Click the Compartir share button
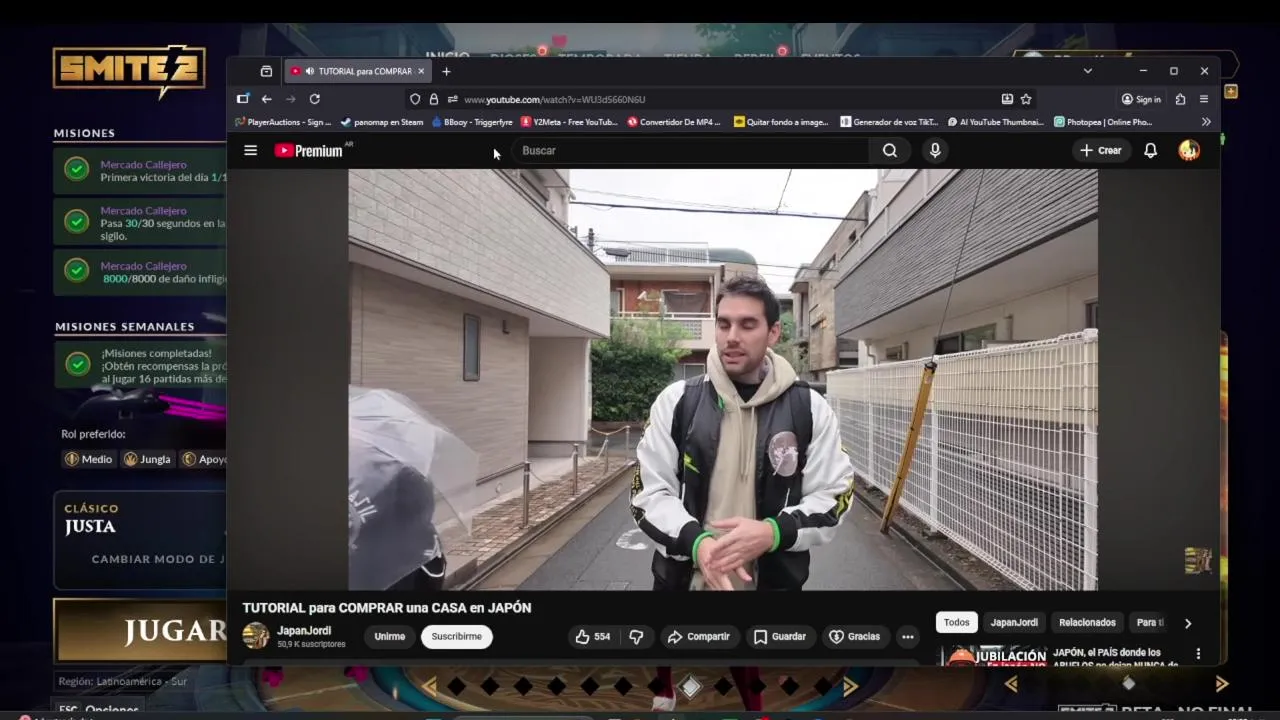1280x720 pixels. pos(699,637)
